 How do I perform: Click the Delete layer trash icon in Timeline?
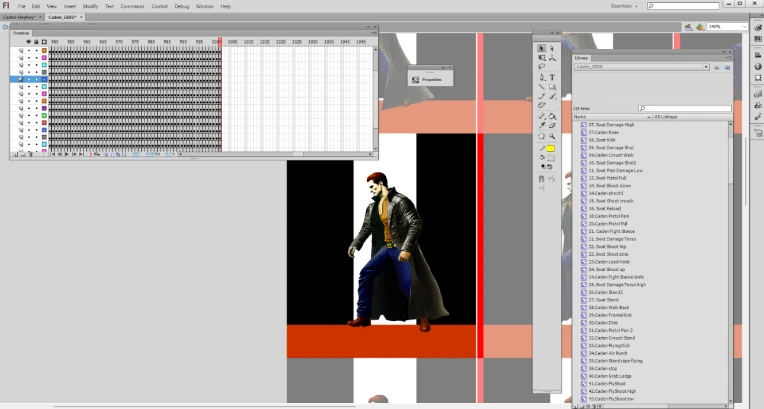(x=30, y=154)
